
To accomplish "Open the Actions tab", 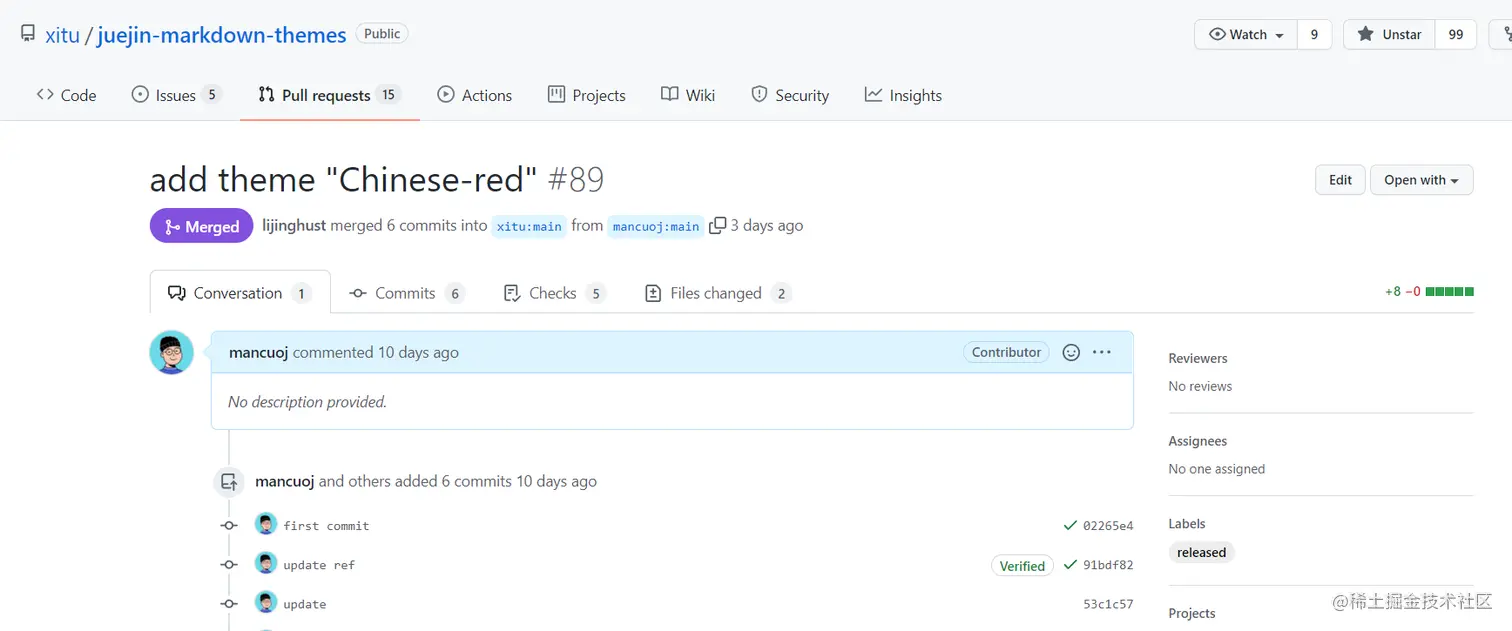I will [x=475, y=95].
